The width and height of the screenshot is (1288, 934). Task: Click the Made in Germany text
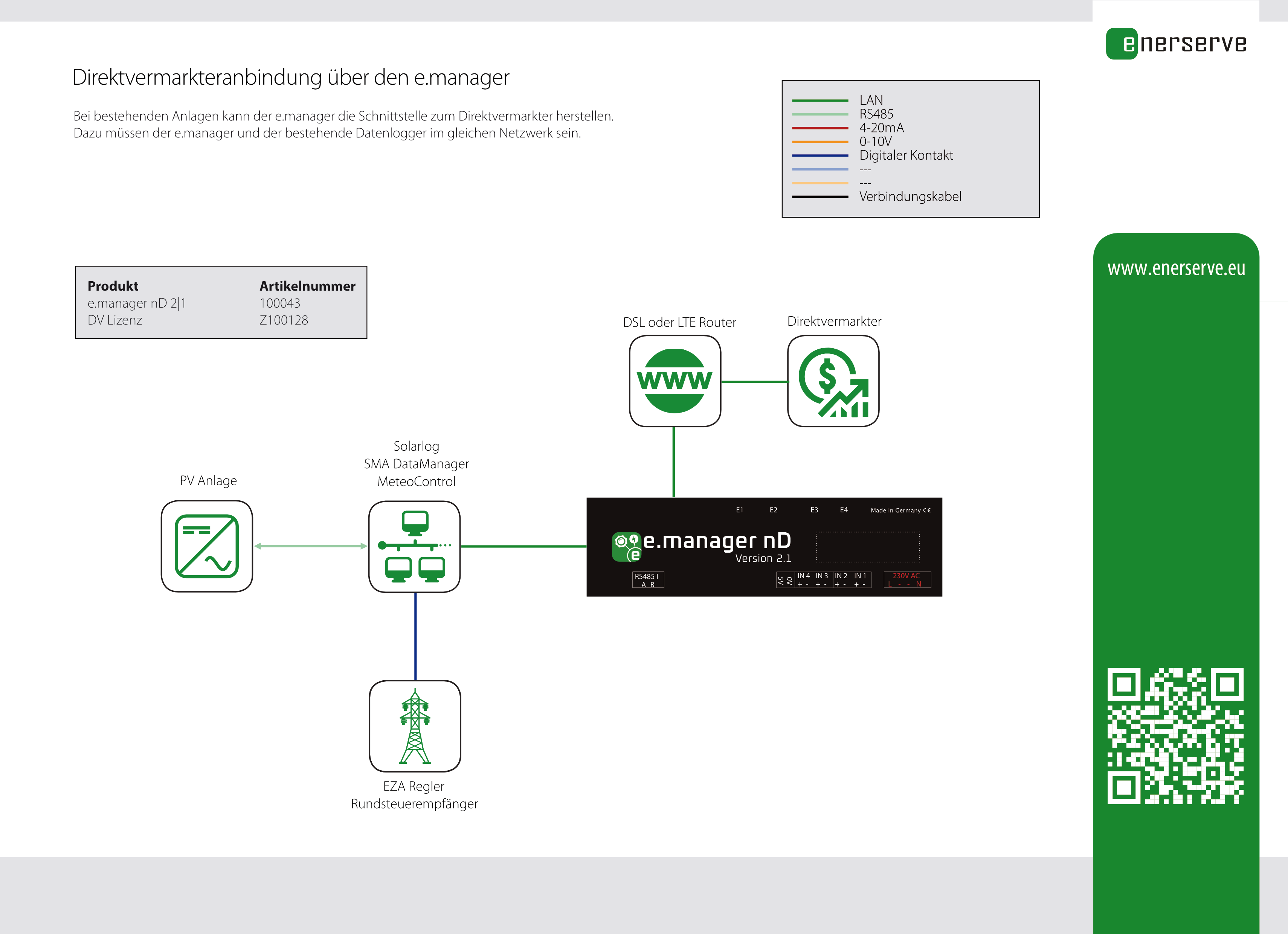(x=896, y=510)
